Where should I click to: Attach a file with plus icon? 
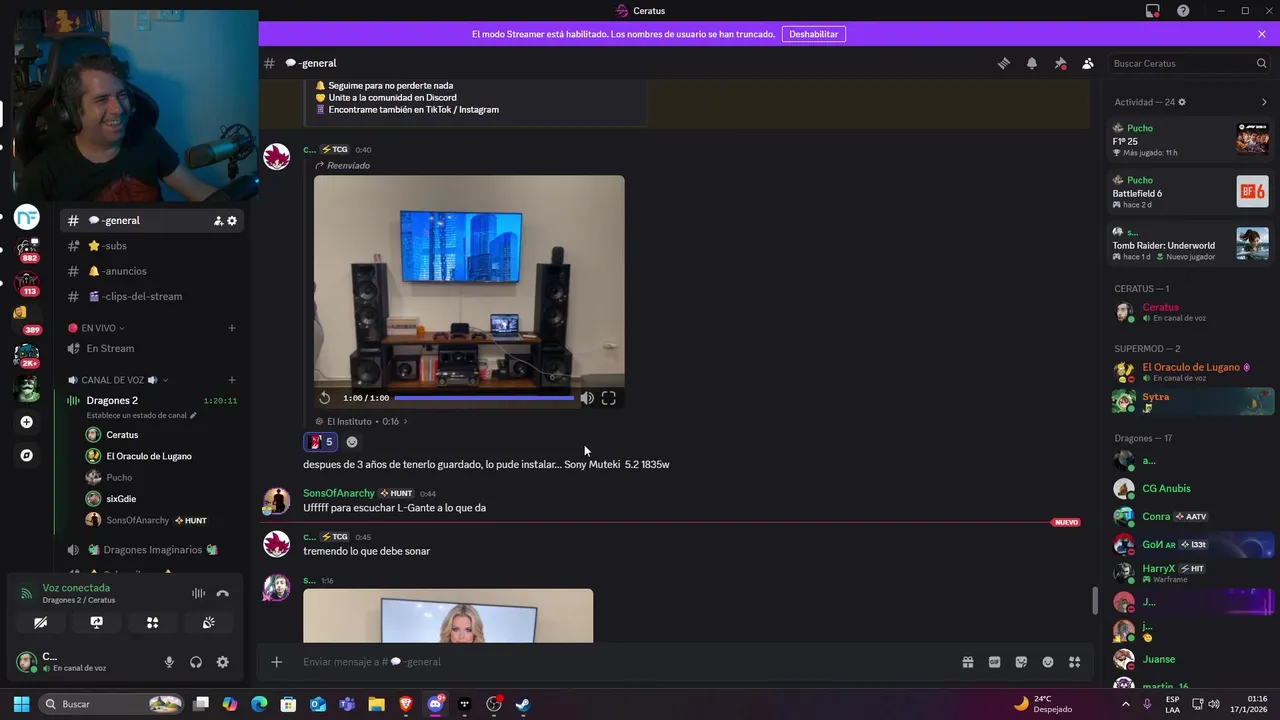tap(277, 662)
